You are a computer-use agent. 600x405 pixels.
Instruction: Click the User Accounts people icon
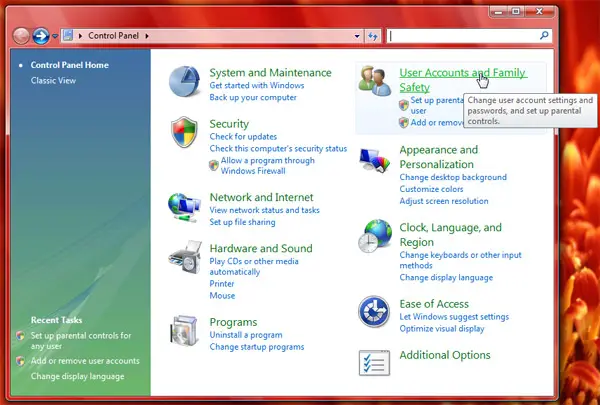375,80
